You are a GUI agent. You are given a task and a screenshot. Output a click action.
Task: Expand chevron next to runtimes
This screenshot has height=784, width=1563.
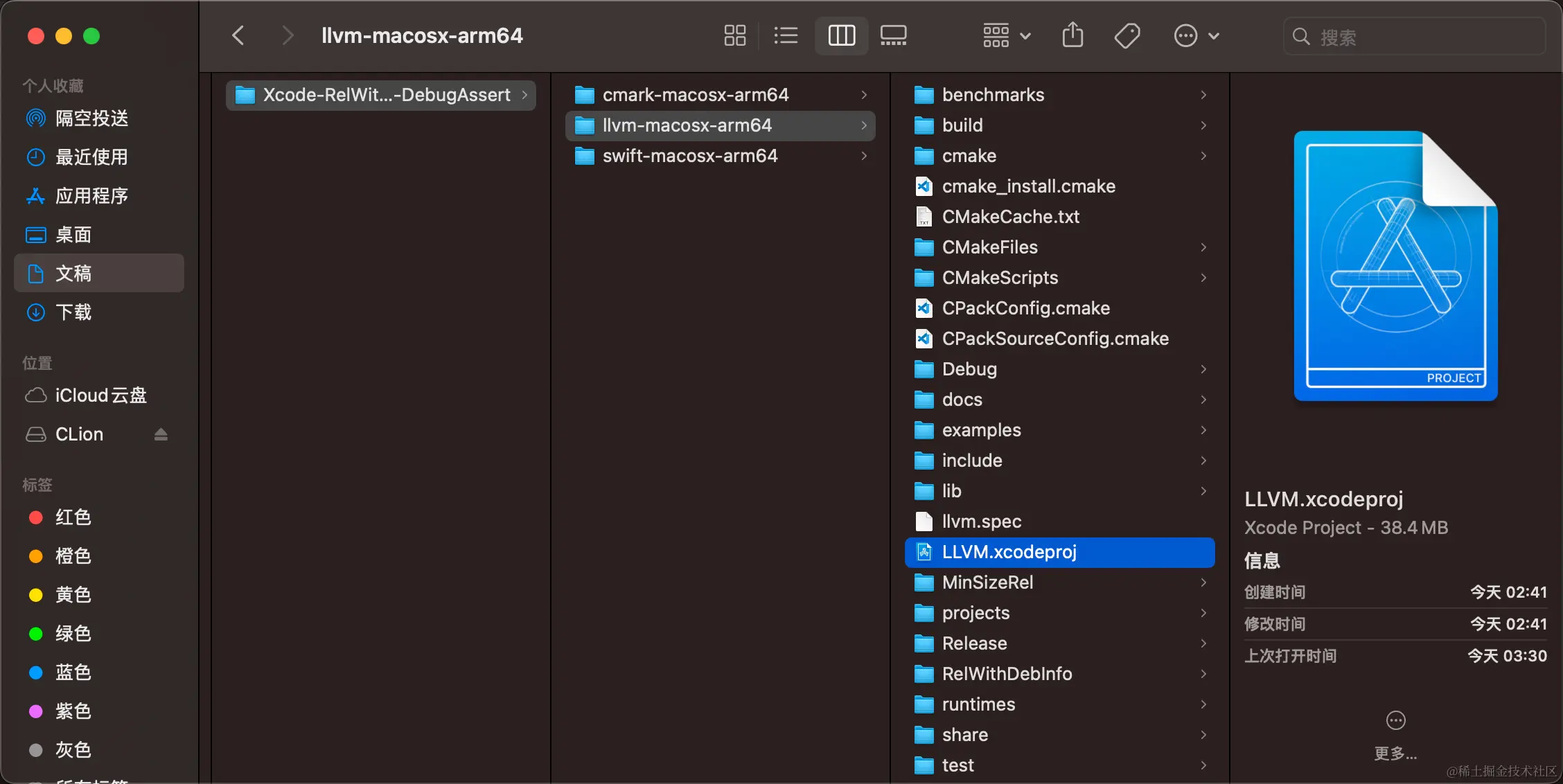coord(1203,704)
